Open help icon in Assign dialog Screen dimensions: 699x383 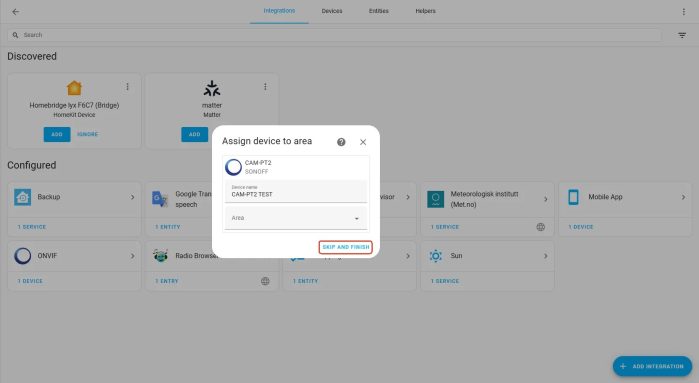click(341, 142)
